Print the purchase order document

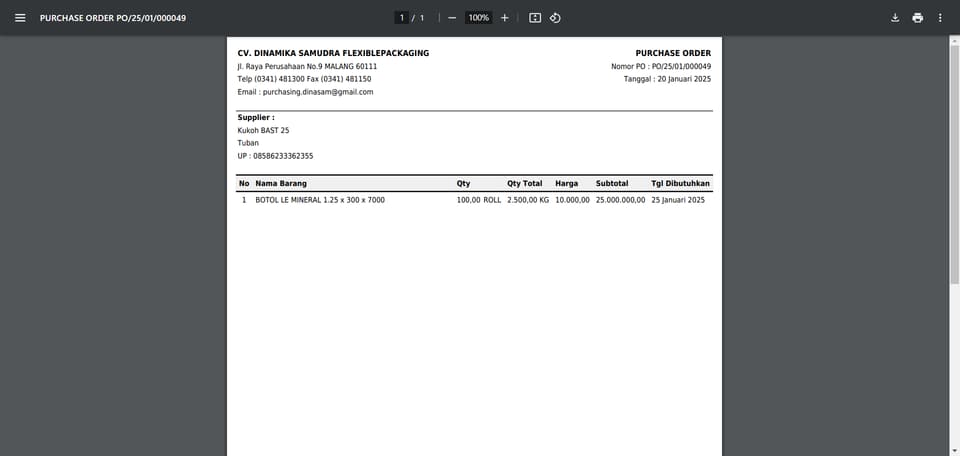click(917, 18)
